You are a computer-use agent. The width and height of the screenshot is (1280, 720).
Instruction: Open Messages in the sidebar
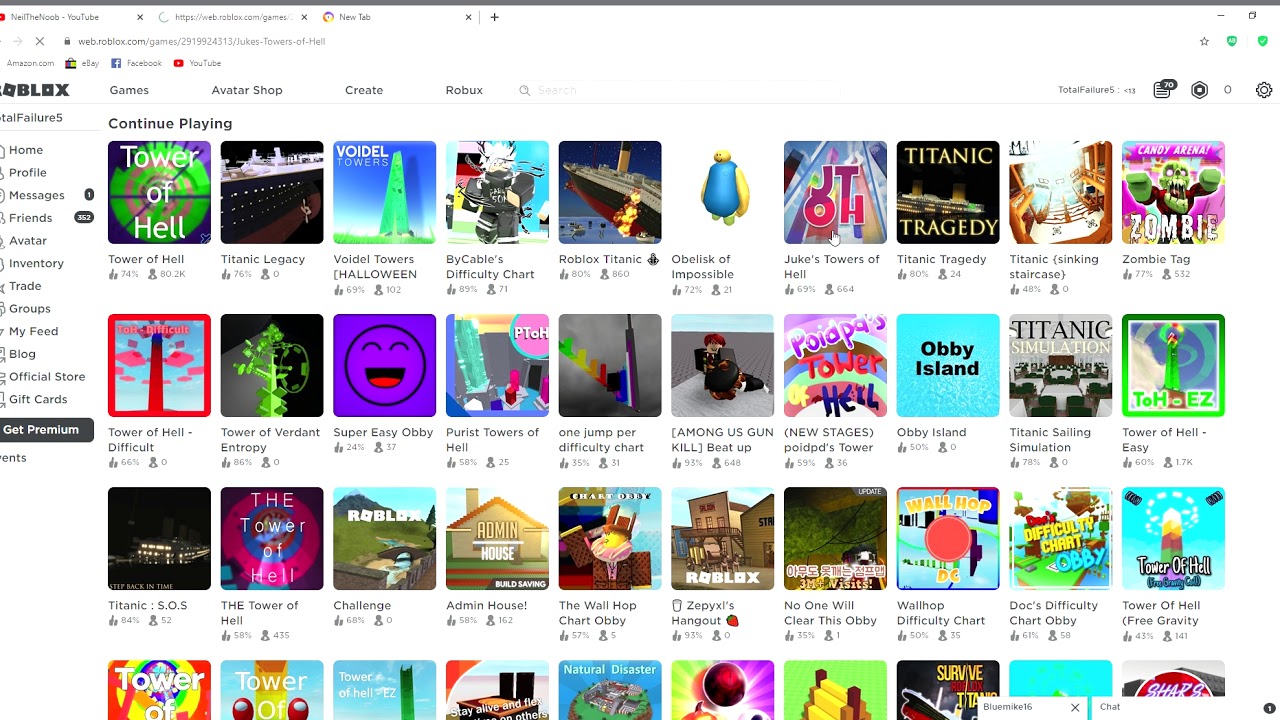pos(36,195)
